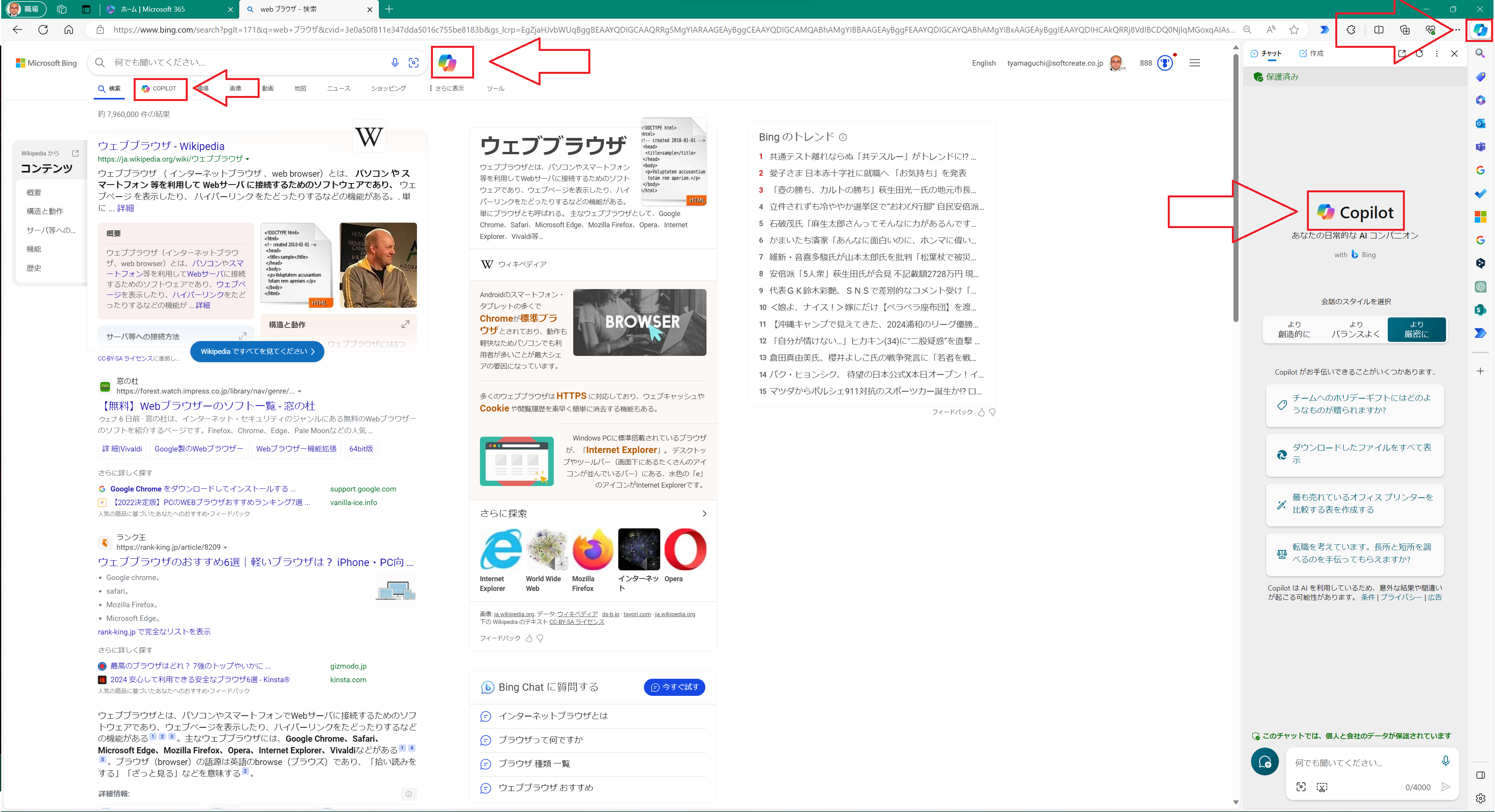1495x812 pixels.
Task: Open the Bing hamburger settings menu
Action: (x=1194, y=63)
